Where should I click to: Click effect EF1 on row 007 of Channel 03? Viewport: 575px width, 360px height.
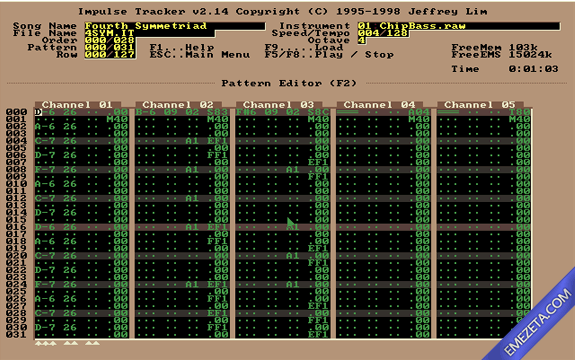(318, 162)
